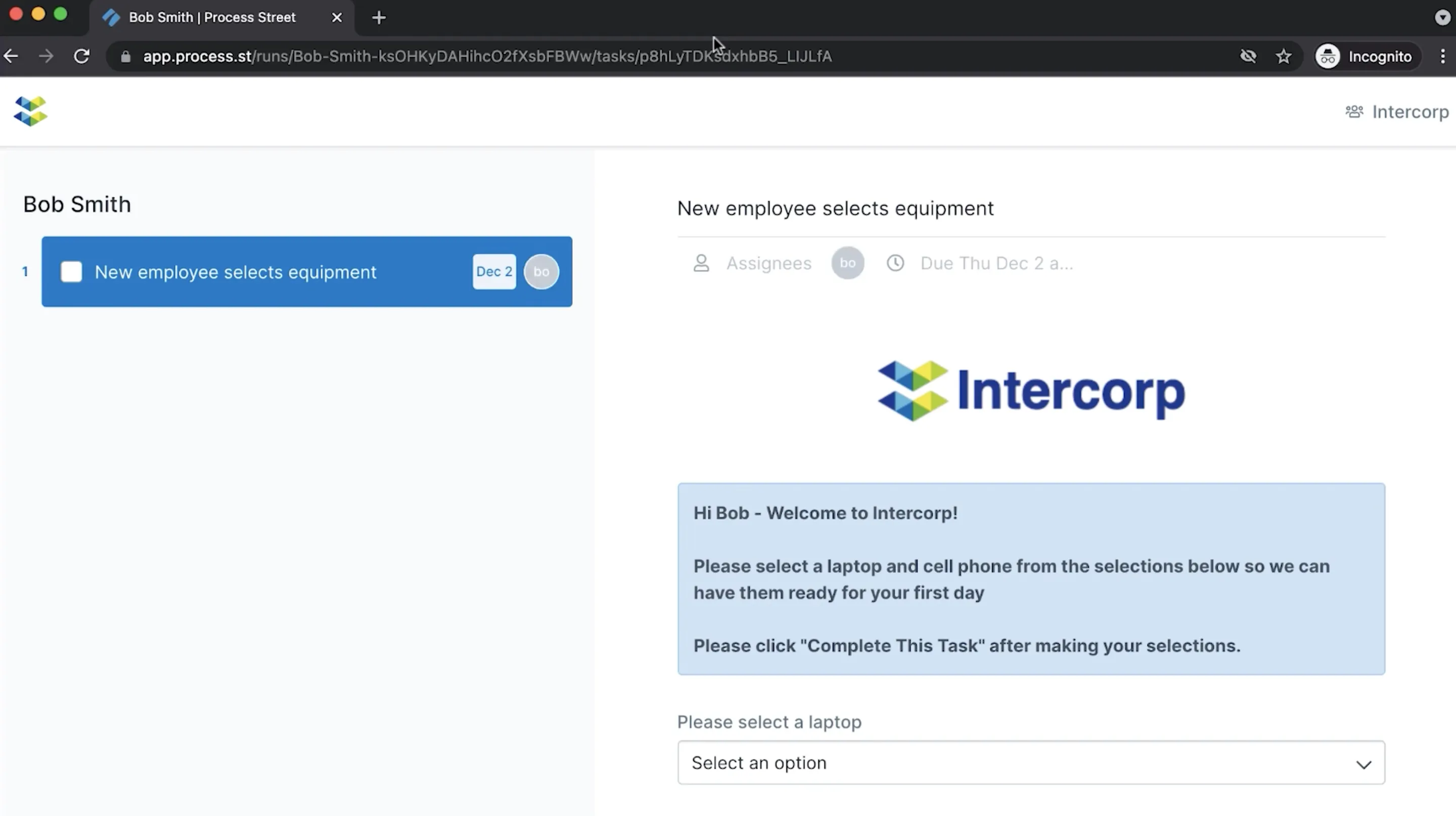
Task: Click the large Intercorp logo image
Action: click(x=1031, y=390)
